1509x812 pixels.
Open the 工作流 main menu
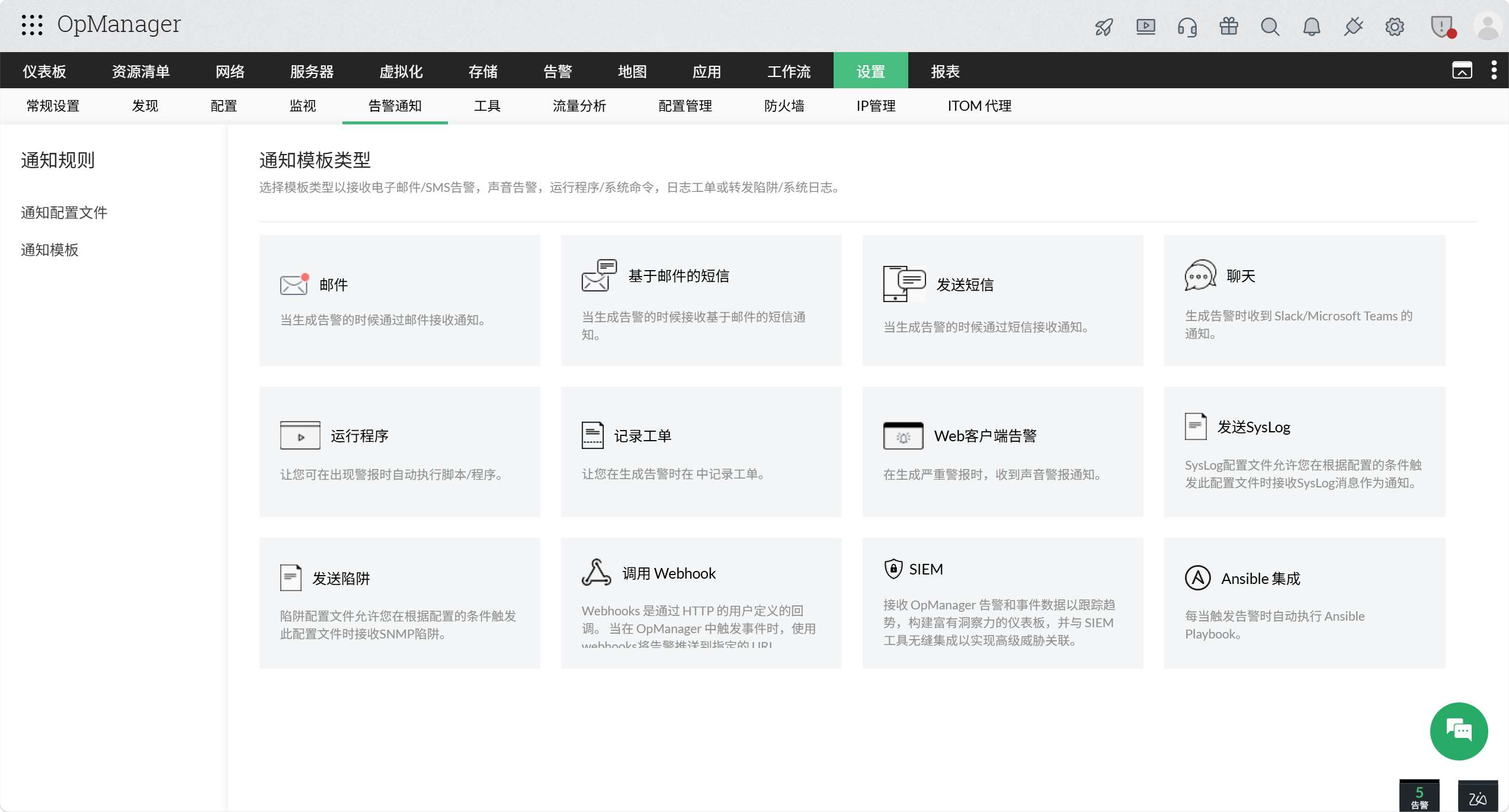click(789, 71)
